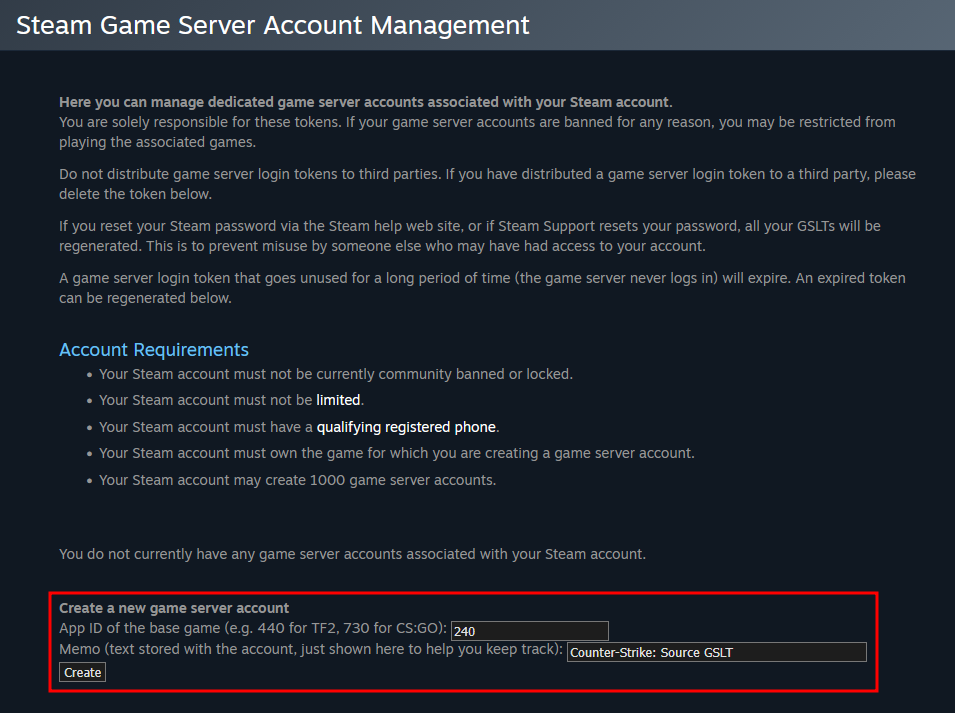This screenshot has height=713, width=955.
Task: Click the '1000 game server accounts' requirement
Action: (297, 480)
